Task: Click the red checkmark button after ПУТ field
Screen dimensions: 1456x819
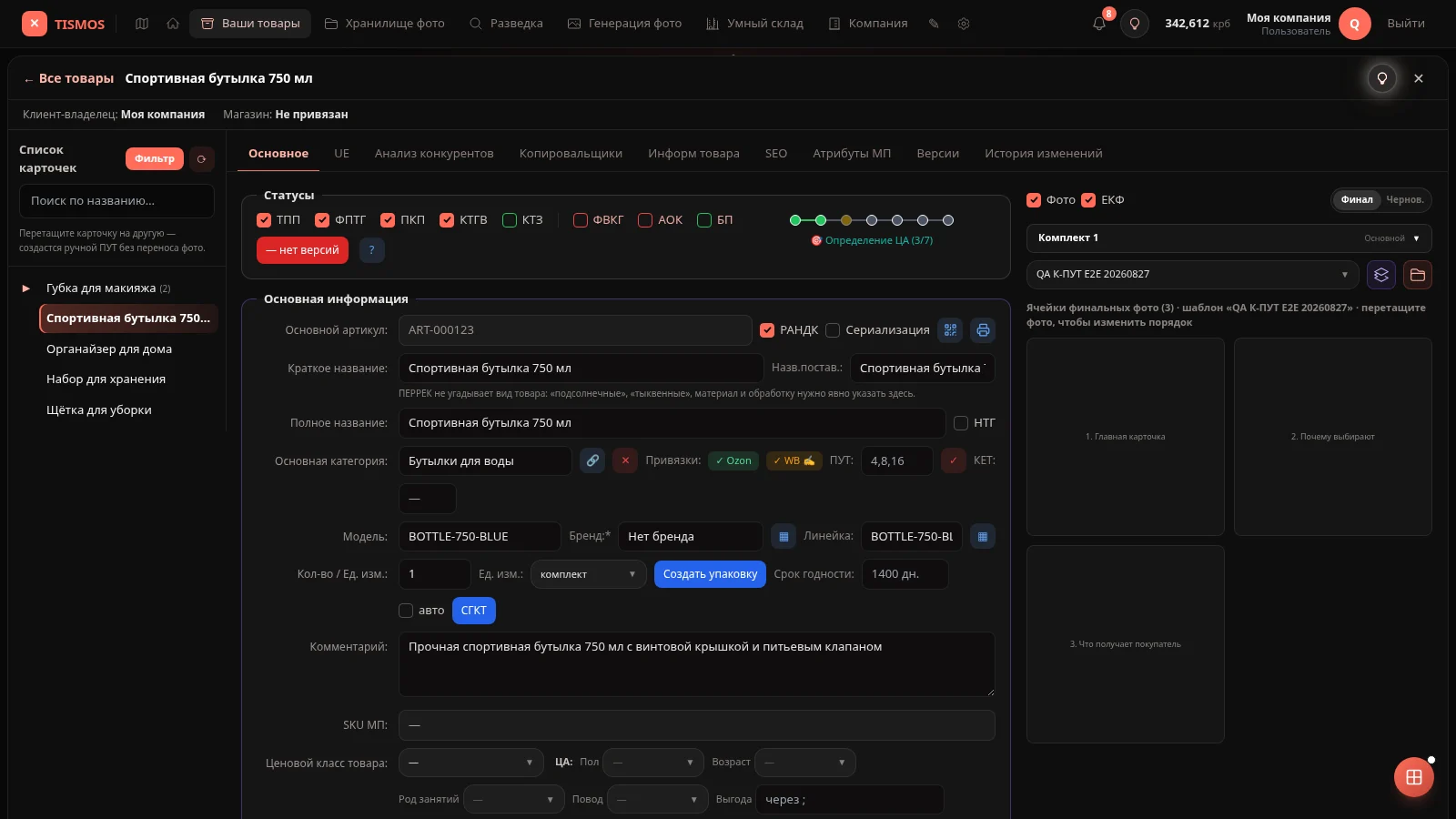Action: coord(953,460)
